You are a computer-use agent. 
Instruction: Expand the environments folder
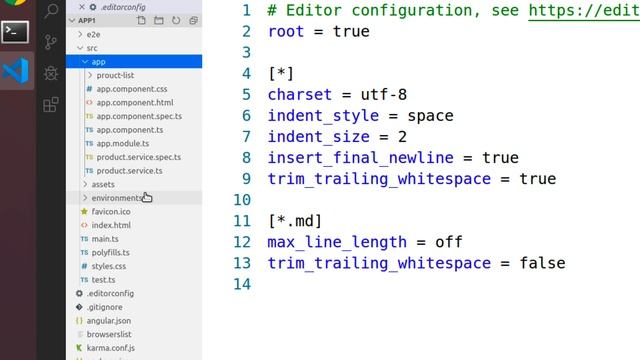pos(85,198)
